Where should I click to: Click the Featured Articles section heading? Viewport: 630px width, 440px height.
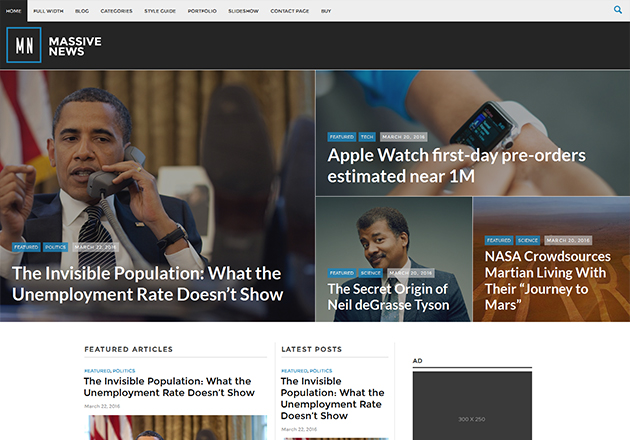[129, 349]
